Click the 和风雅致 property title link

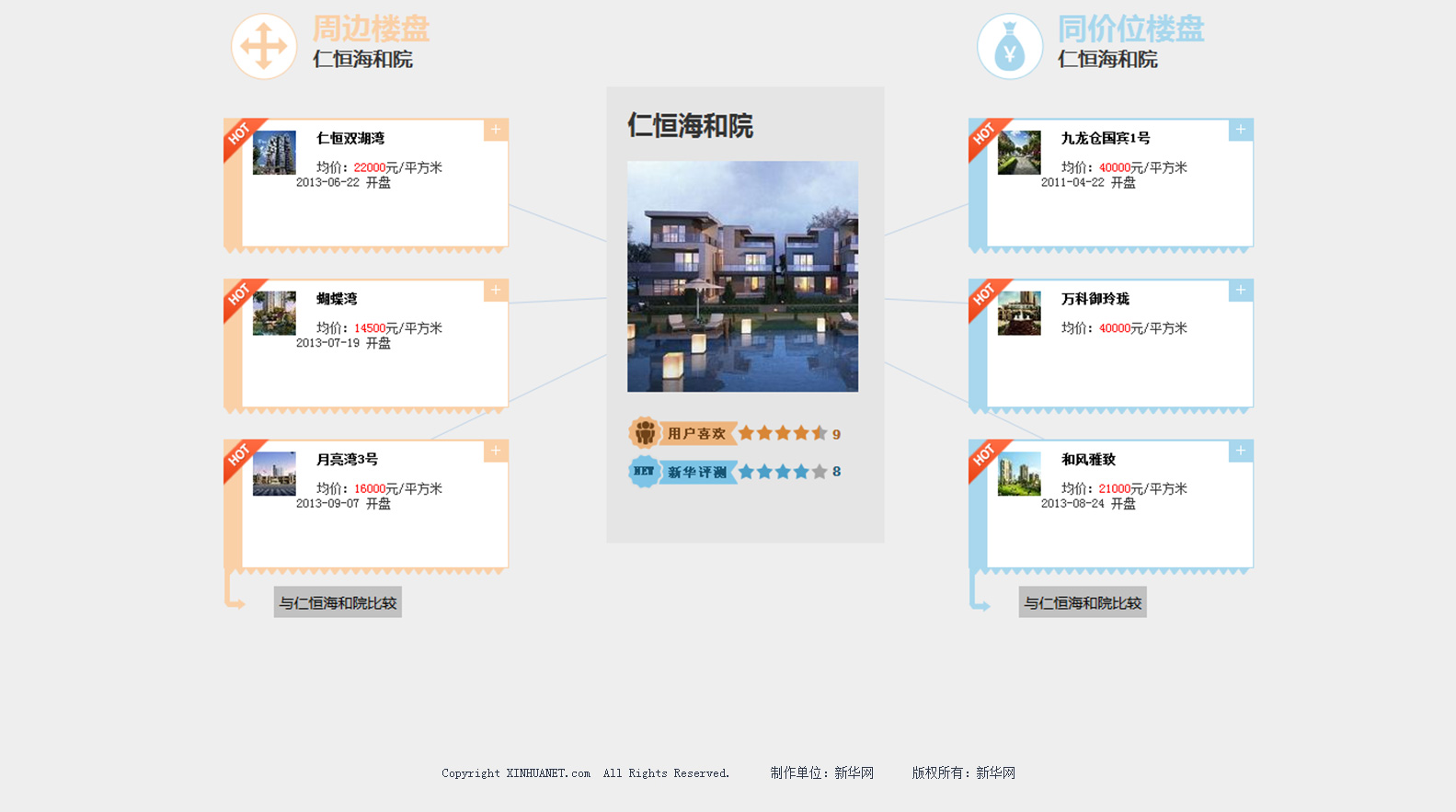click(1088, 459)
